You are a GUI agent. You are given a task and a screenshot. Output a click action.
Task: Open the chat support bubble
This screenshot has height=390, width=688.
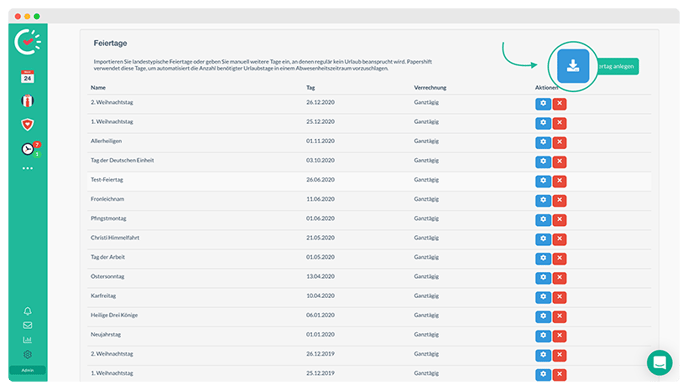pos(659,363)
